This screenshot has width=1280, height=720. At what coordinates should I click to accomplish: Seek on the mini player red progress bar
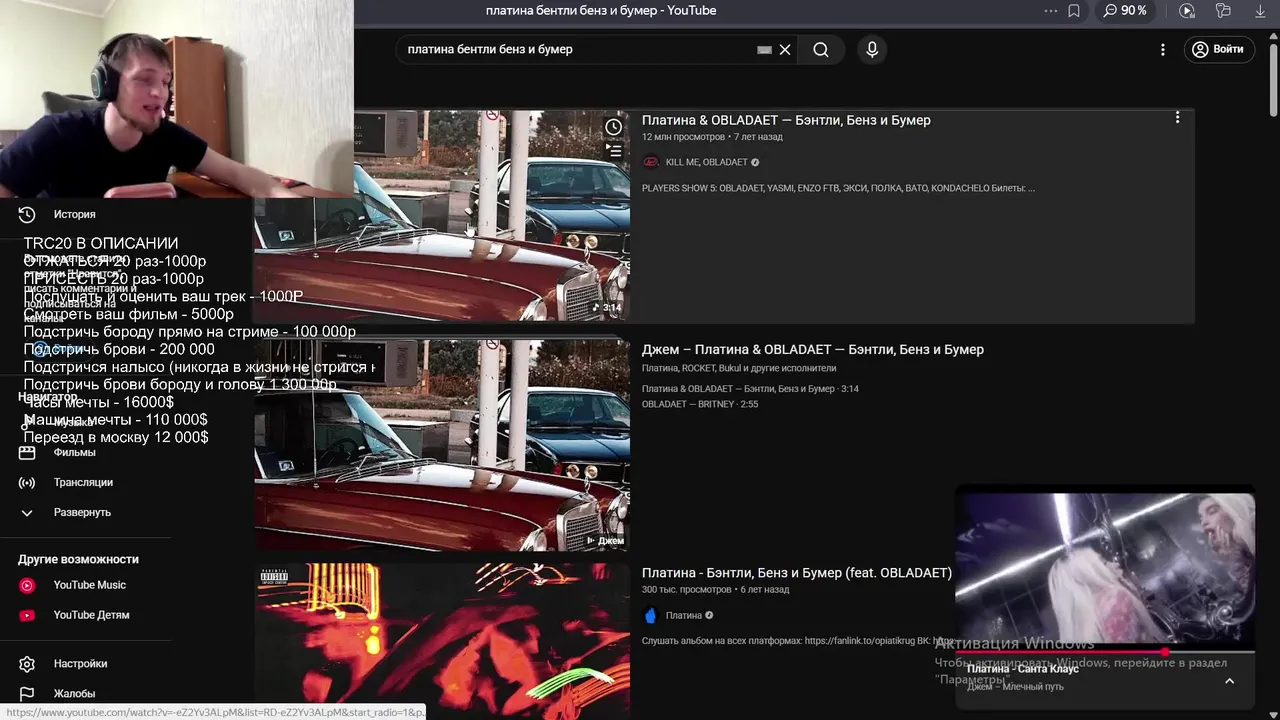1105,652
